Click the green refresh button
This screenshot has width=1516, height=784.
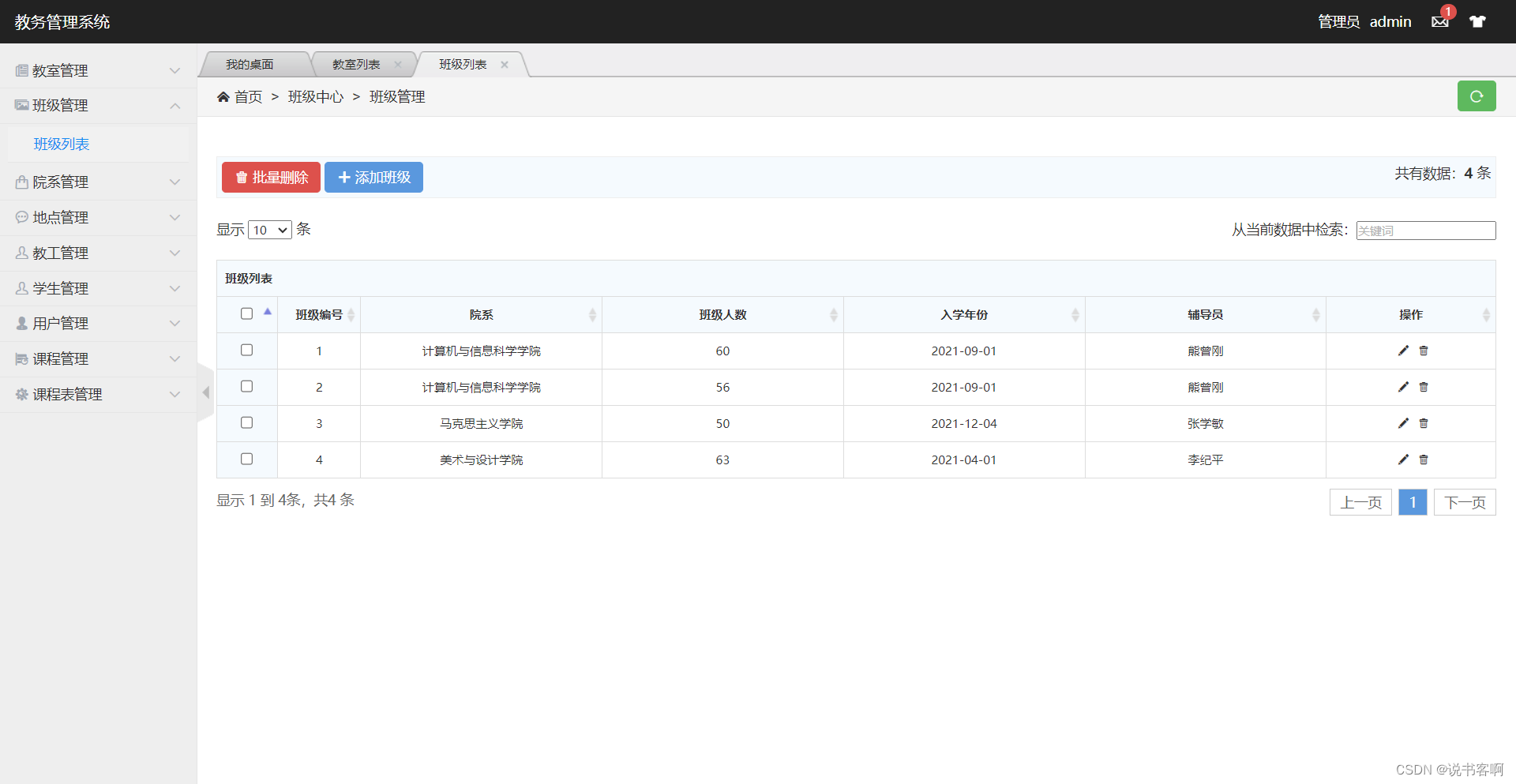(1477, 96)
